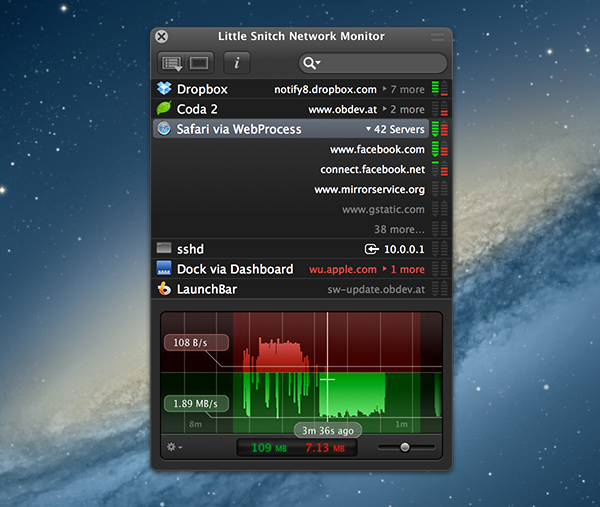Select the LaunchBar application row name
Screen dimensions: 600x507
pos(207,289)
